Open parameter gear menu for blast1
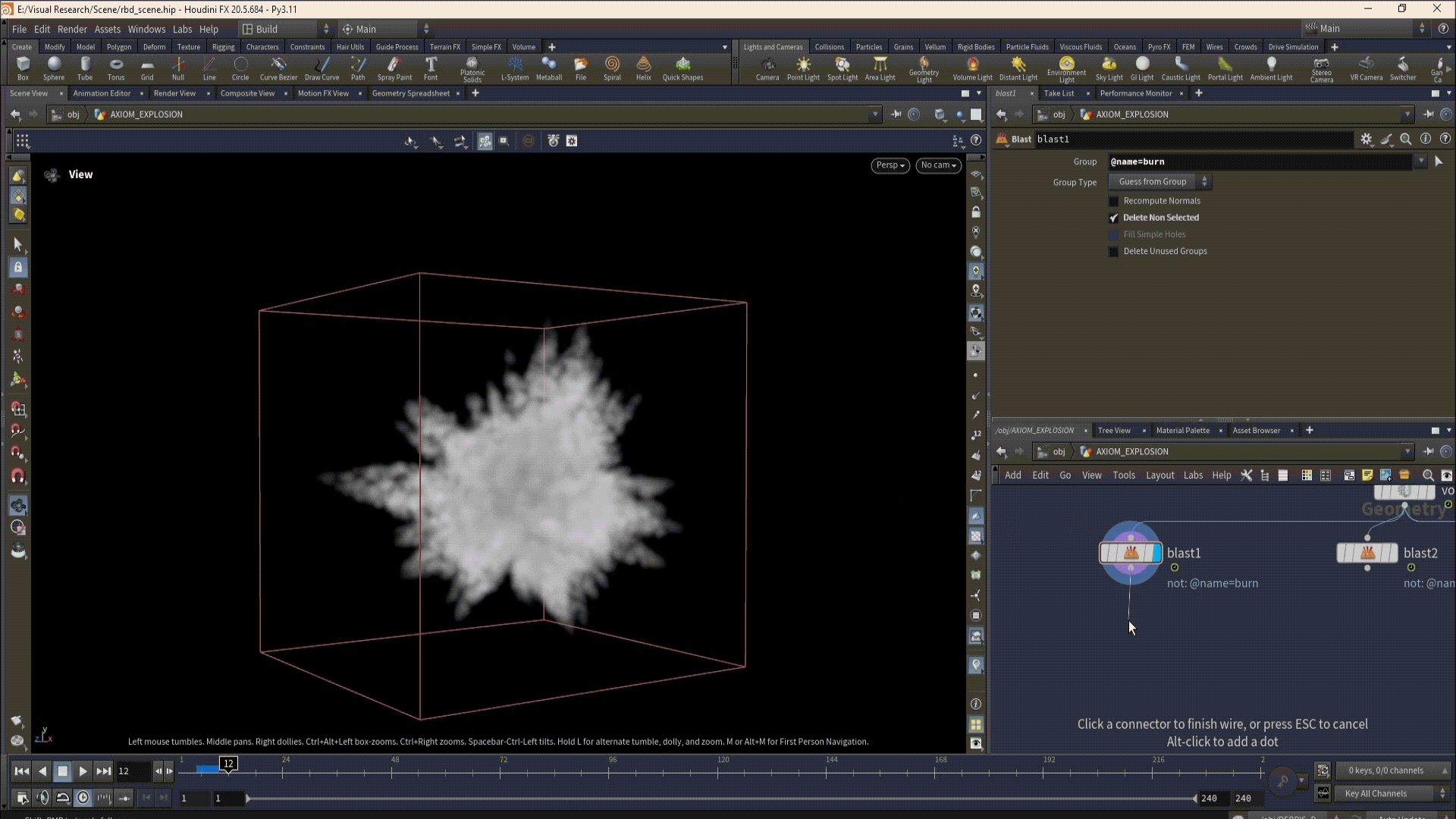 [x=1366, y=139]
